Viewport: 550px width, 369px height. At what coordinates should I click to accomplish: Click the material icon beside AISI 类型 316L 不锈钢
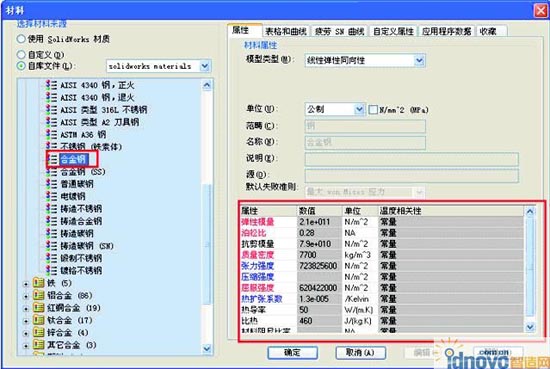51,110
